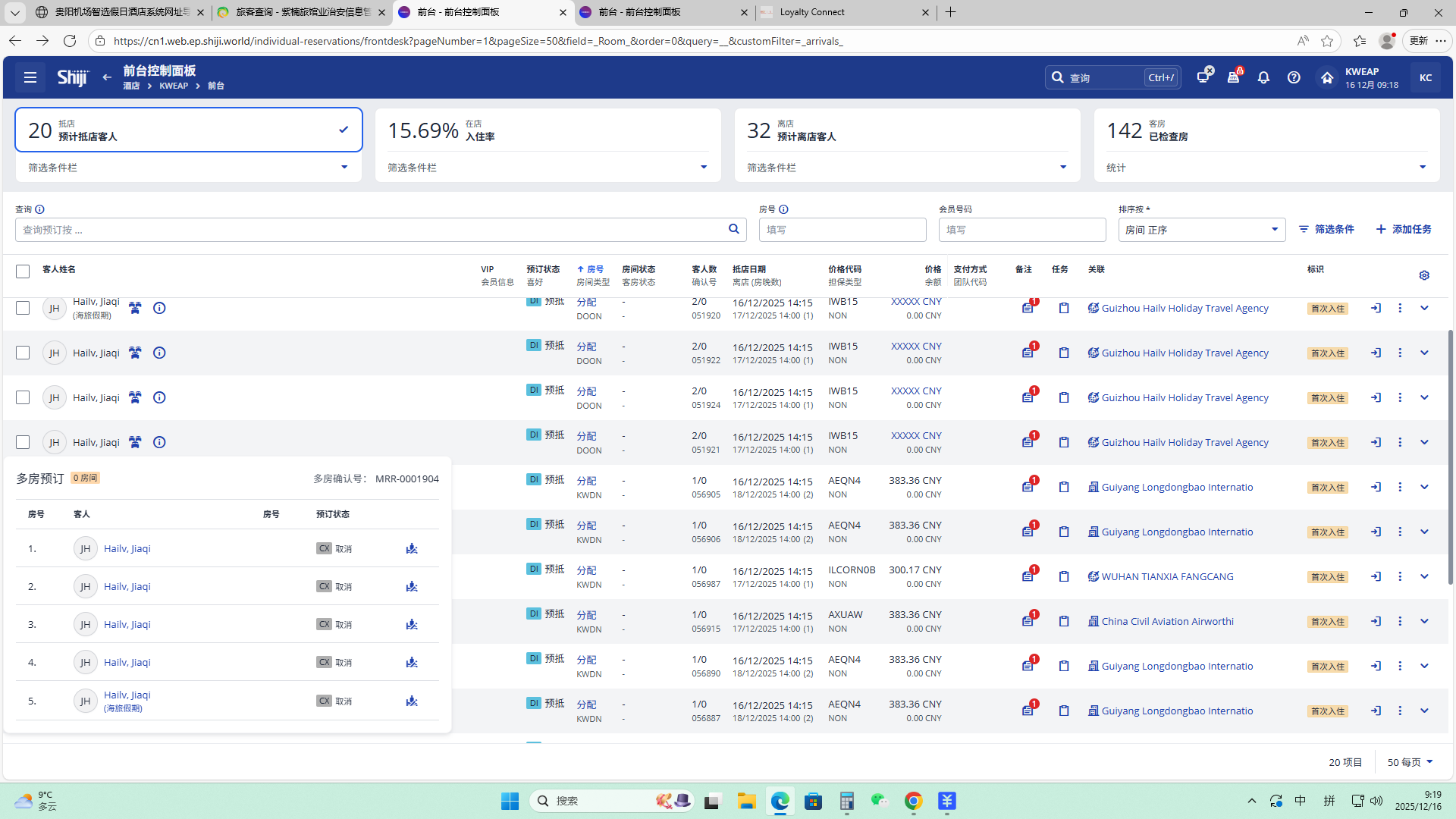Click the Shiji back arrow icon

click(x=107, y=77)
